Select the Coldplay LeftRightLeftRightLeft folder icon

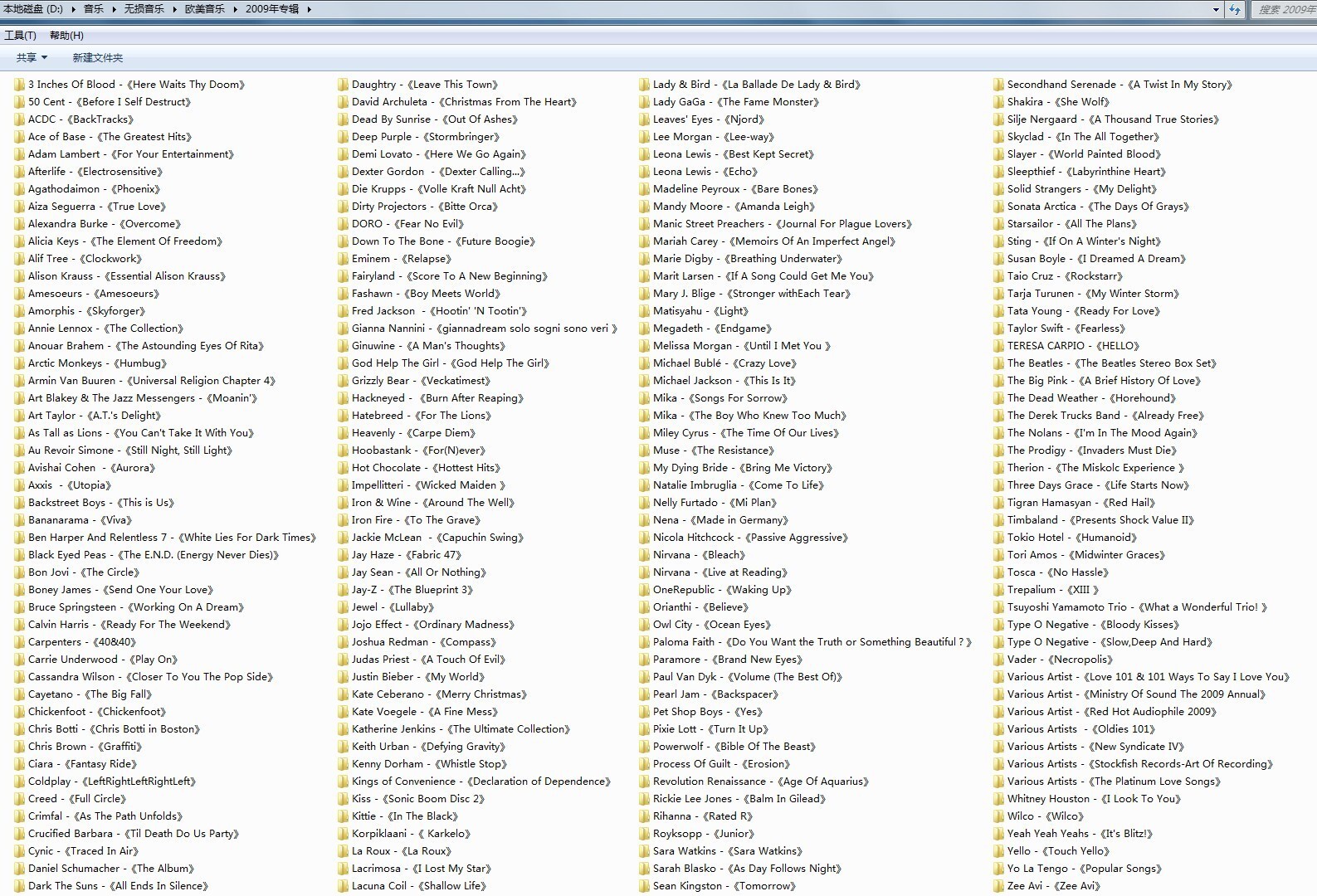point(20,782)
